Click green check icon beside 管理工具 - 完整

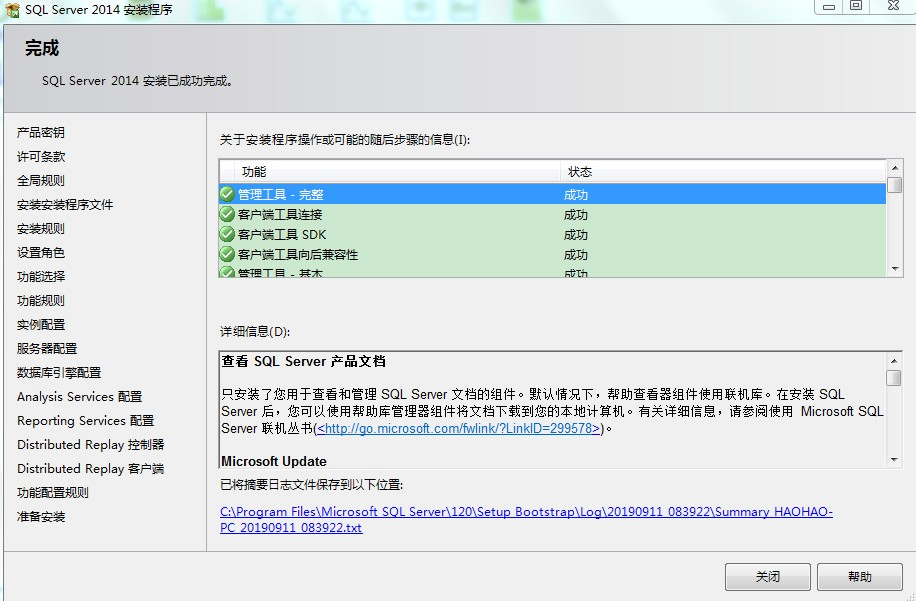(x=227, y=194)
